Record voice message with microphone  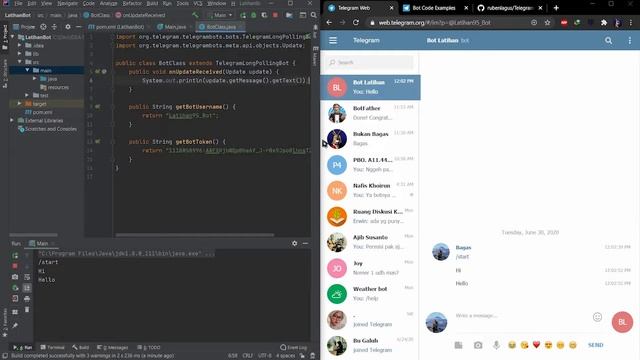(x=496, y=345)
